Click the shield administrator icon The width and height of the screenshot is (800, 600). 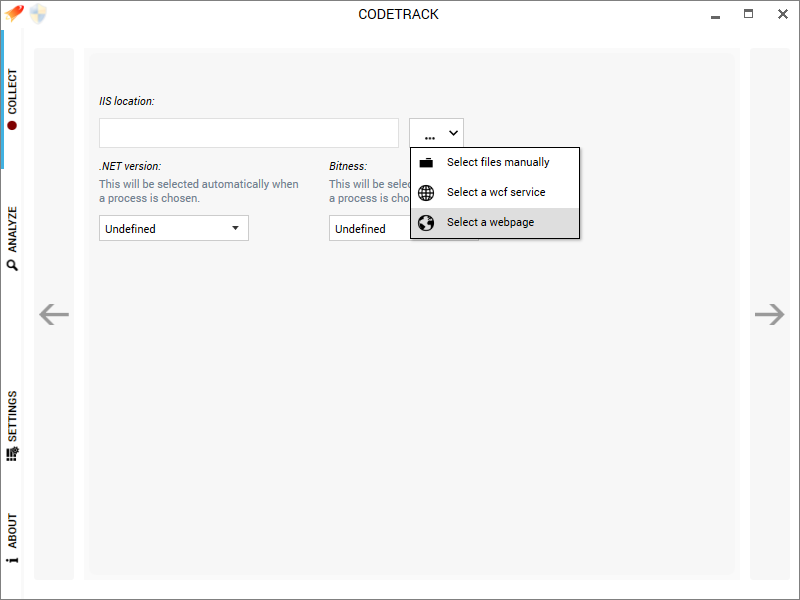click(38, 14)
